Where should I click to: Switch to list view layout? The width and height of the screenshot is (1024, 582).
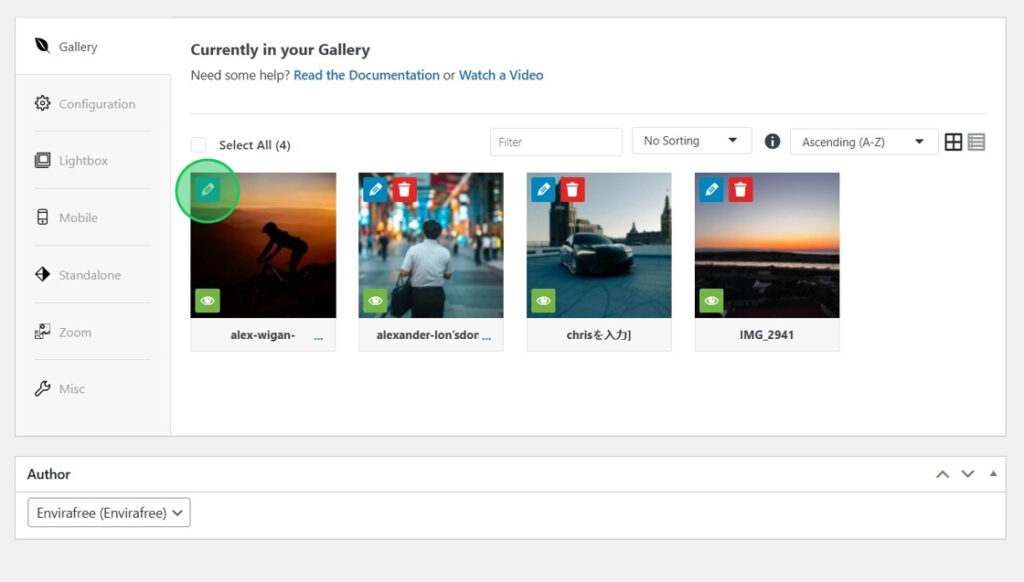pos(977,142)
